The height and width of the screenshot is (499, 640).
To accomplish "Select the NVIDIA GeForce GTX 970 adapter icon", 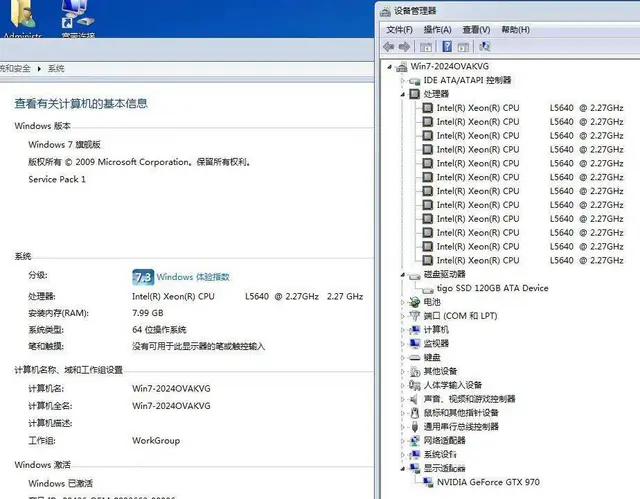I will pyautogui.click(x=428, y=482).
